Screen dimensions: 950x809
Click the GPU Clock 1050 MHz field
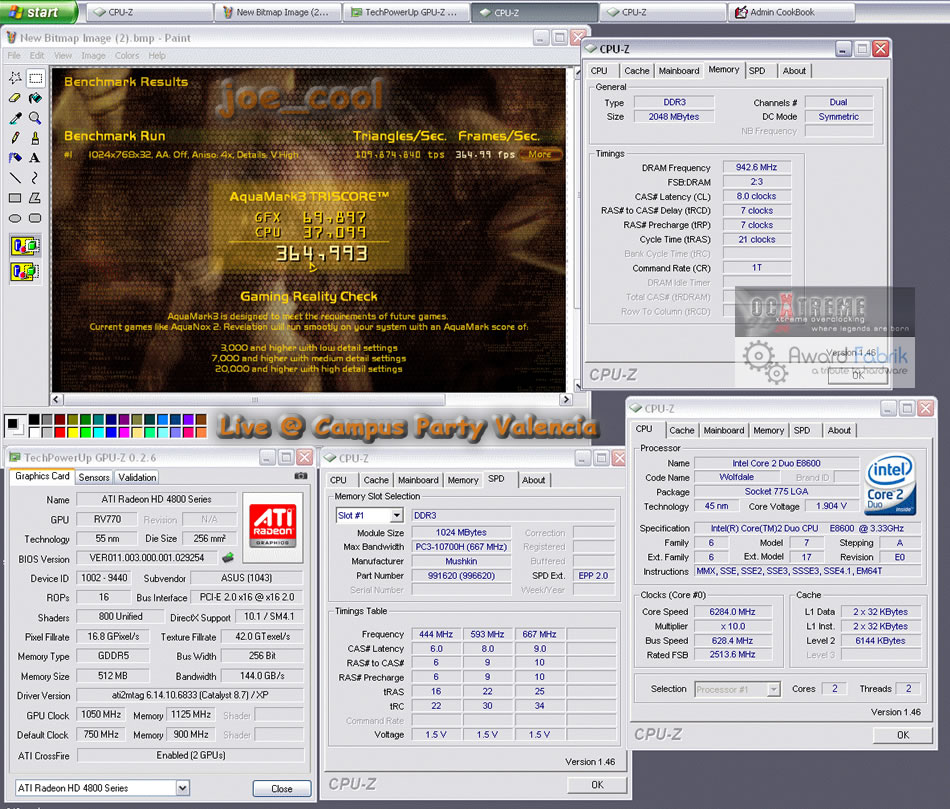click(101, 714)
